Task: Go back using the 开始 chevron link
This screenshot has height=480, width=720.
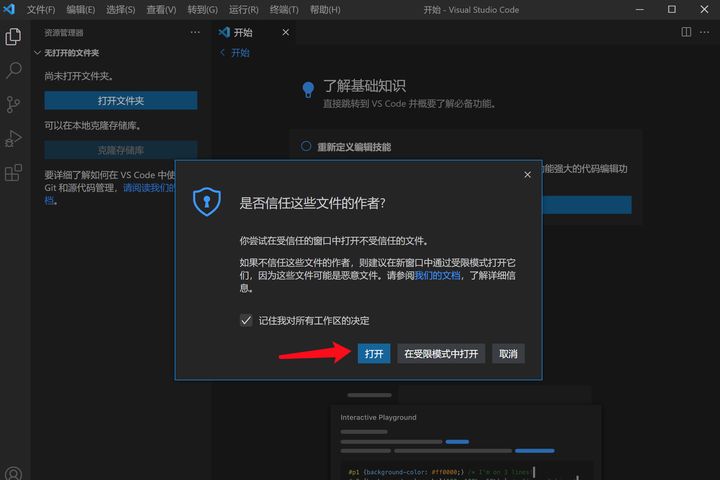Action: point(235,53)
